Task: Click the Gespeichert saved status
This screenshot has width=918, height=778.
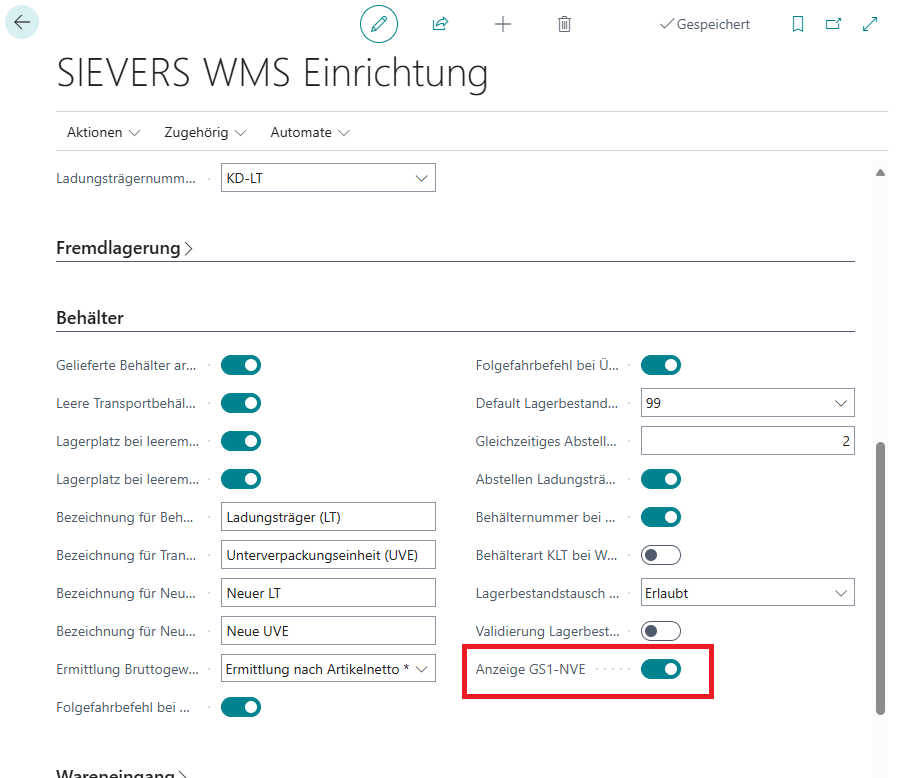Action: point(704,24)
